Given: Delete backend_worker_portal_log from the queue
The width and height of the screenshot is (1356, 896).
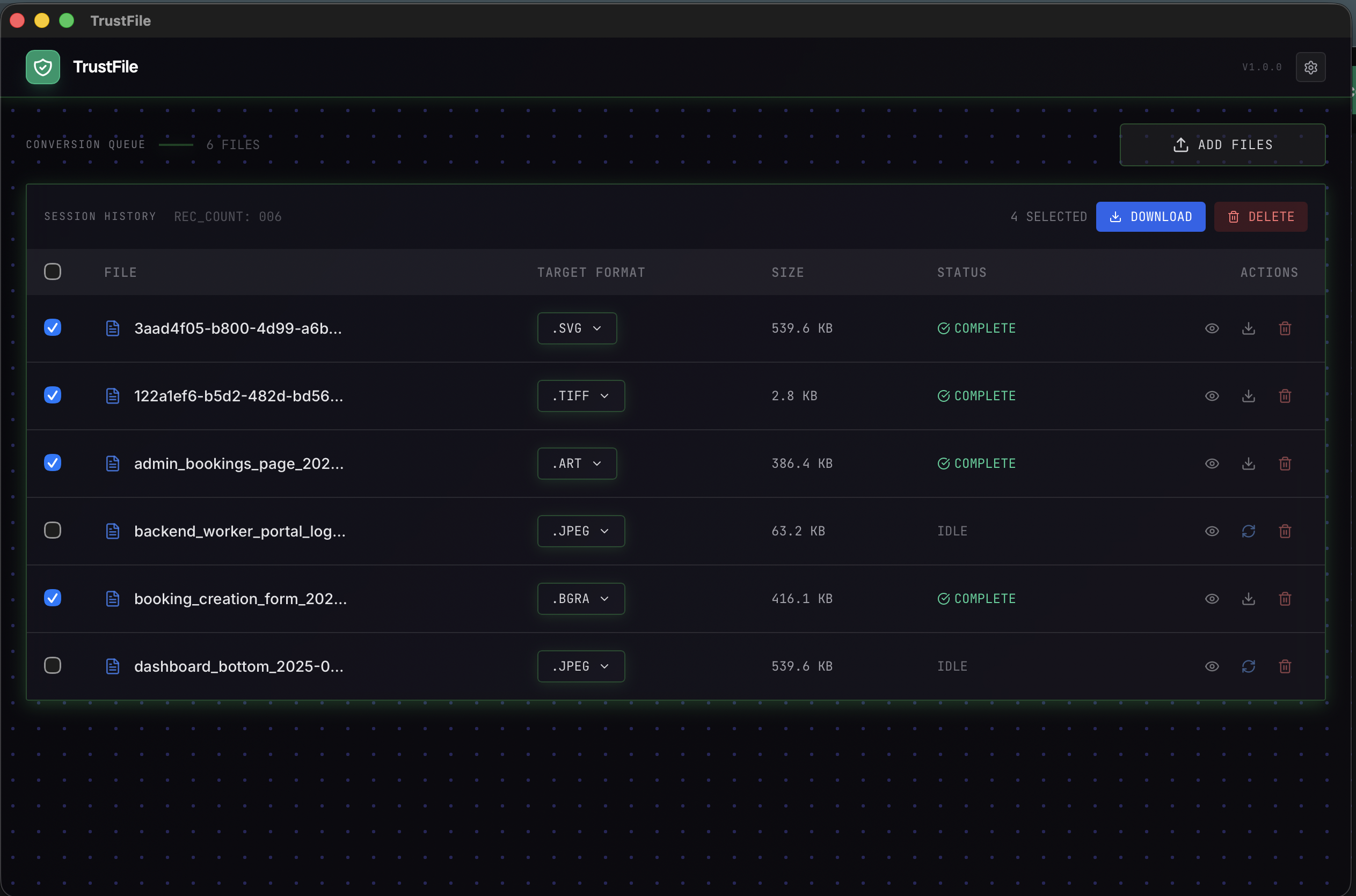Looking at the screenshot, I should tap(1285, 531).
